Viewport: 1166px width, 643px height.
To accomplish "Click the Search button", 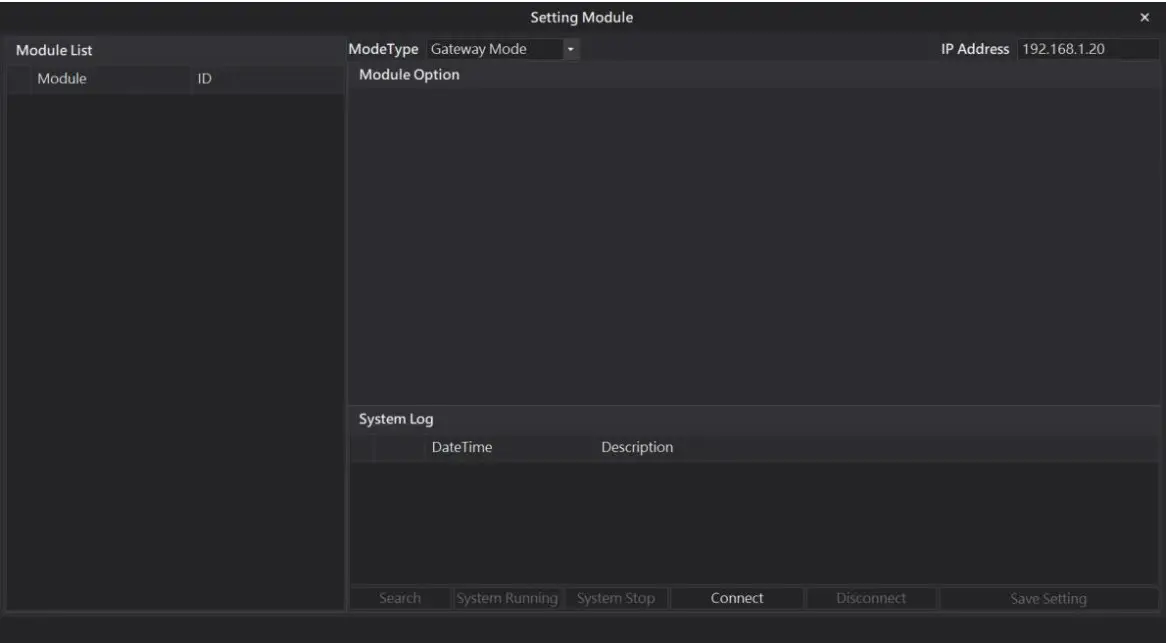I will pyautogui.click(x=400, y=598).
